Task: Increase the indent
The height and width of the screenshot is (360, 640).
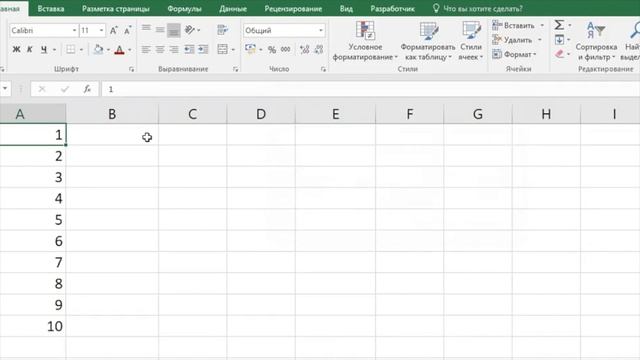Action: coord(203,49)
